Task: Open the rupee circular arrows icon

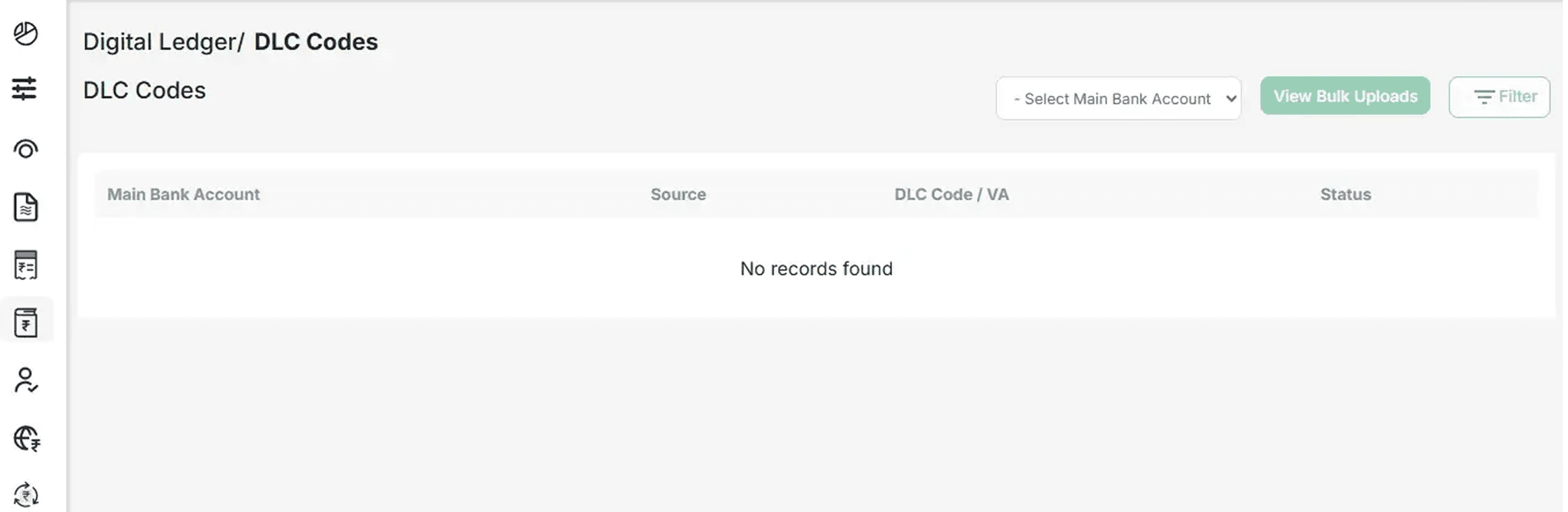Action: (x=26, y=494)
